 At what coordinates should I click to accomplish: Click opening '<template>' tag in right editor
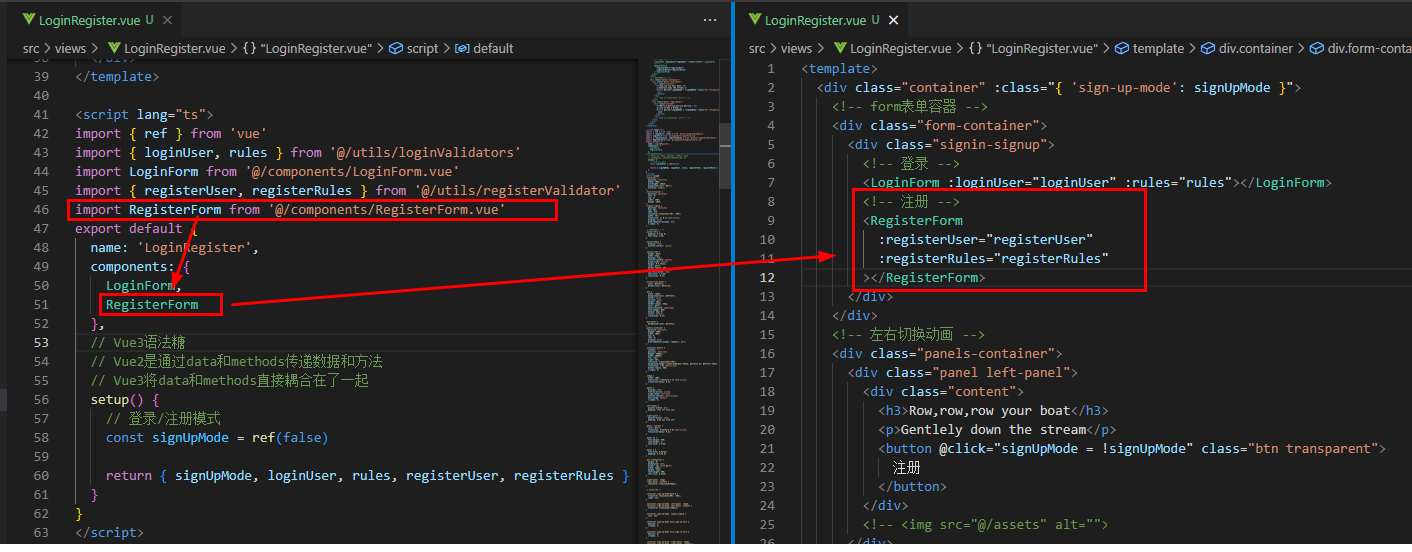pos(840,68)
